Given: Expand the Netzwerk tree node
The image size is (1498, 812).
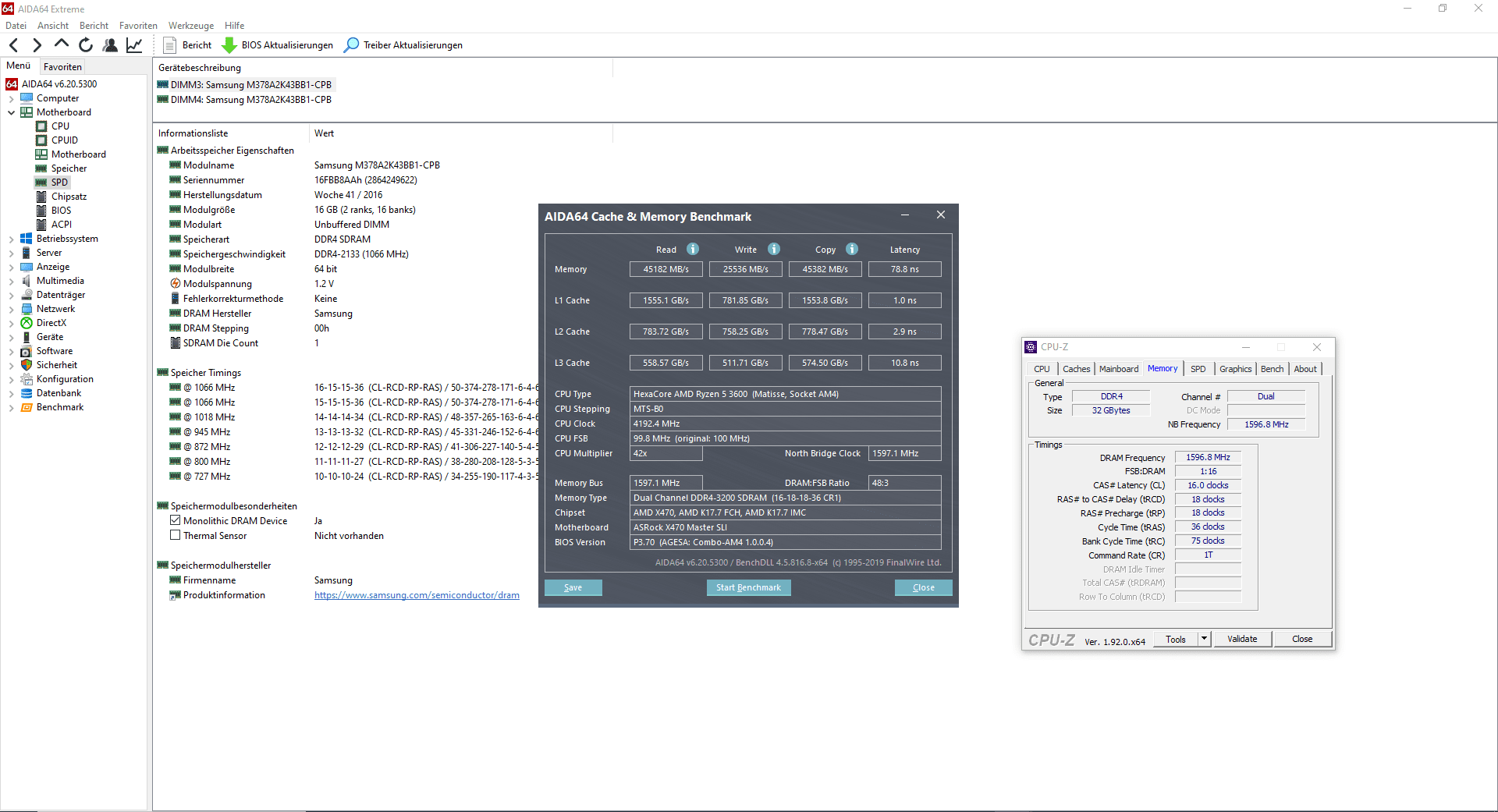Looking at the screenshot, I should pos(11,310).
